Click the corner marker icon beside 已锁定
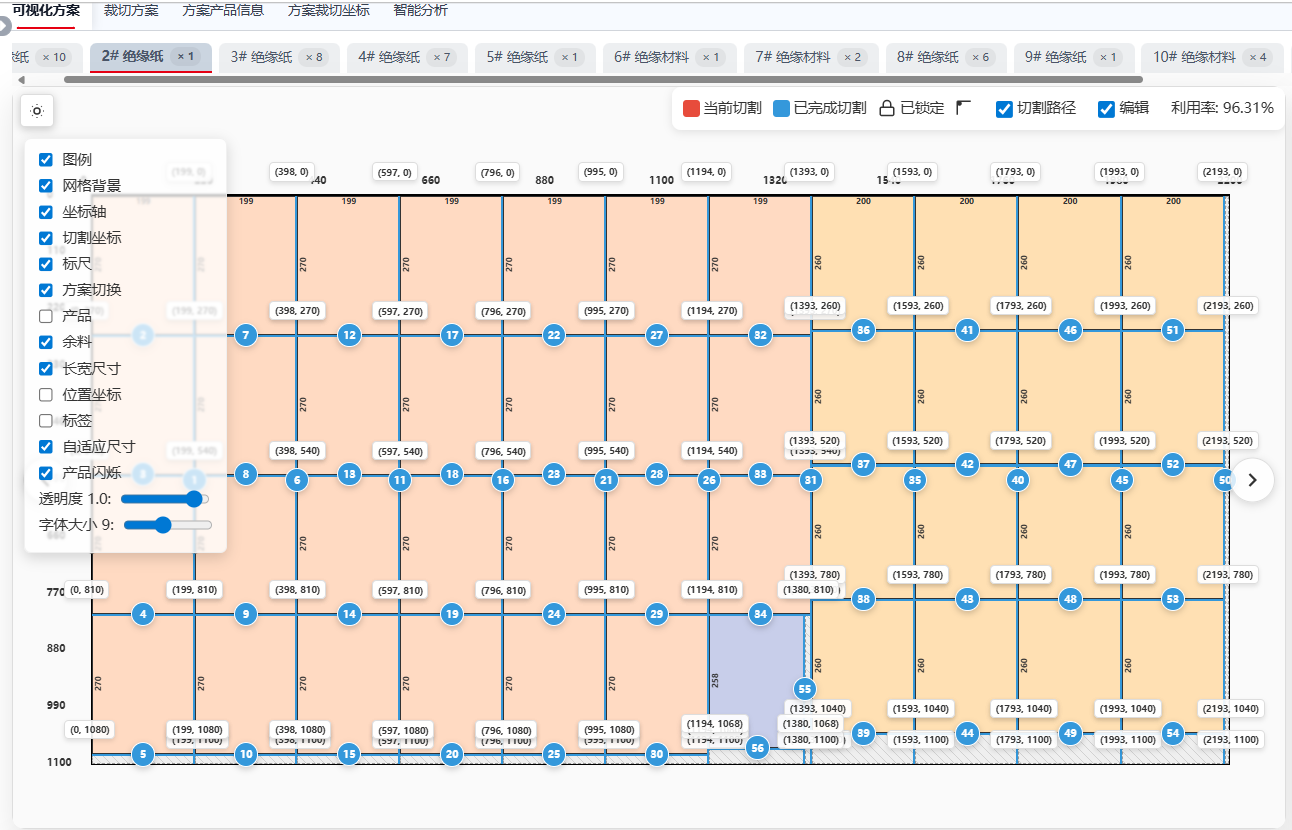This screenshot has width=1292, height=830. pyautogui.click(x=964, y=108)
